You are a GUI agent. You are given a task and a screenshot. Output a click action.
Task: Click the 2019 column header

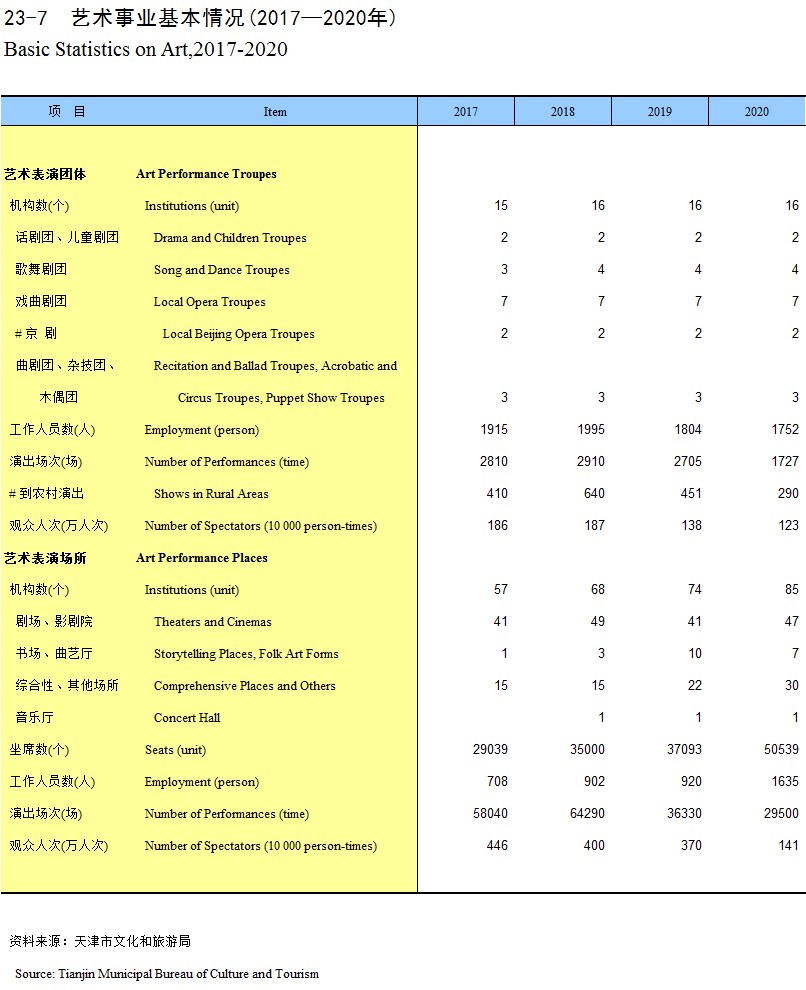(659, 111)
